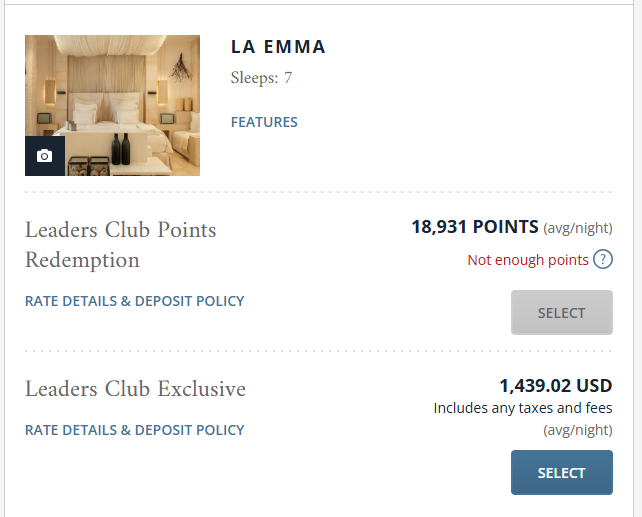Click avg/night label below taxes and fees
Screen dimensions: 642x517
click(578, 430)
